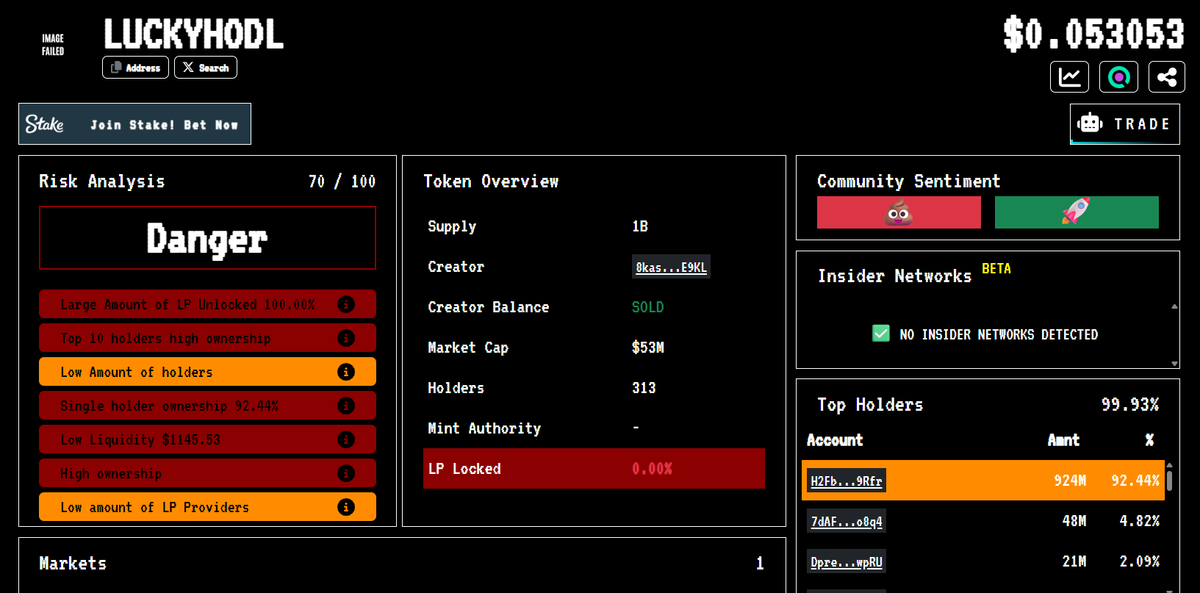Open holder account Dpre...wpRU
This screenshot has height=593, width=1200.
pos(846,562)
